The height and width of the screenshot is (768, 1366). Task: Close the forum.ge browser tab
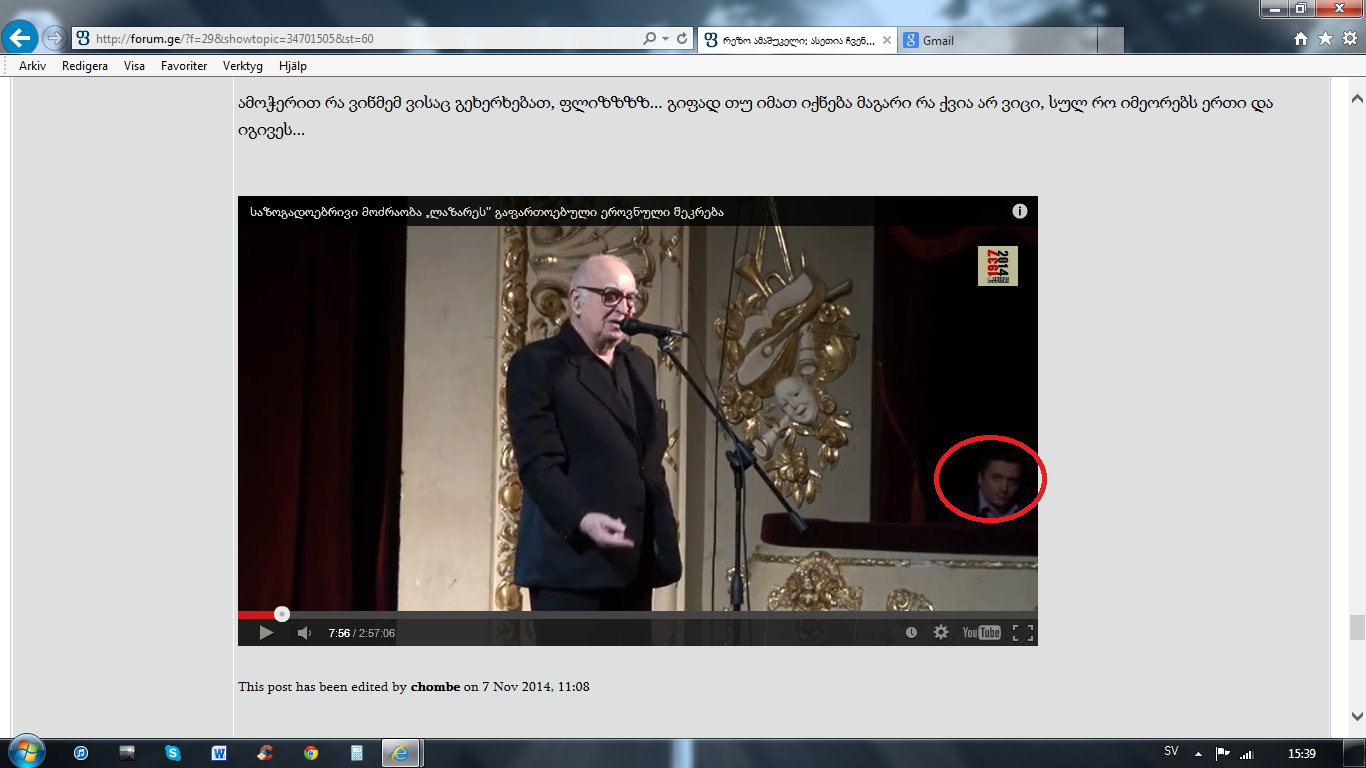[886, 40]
